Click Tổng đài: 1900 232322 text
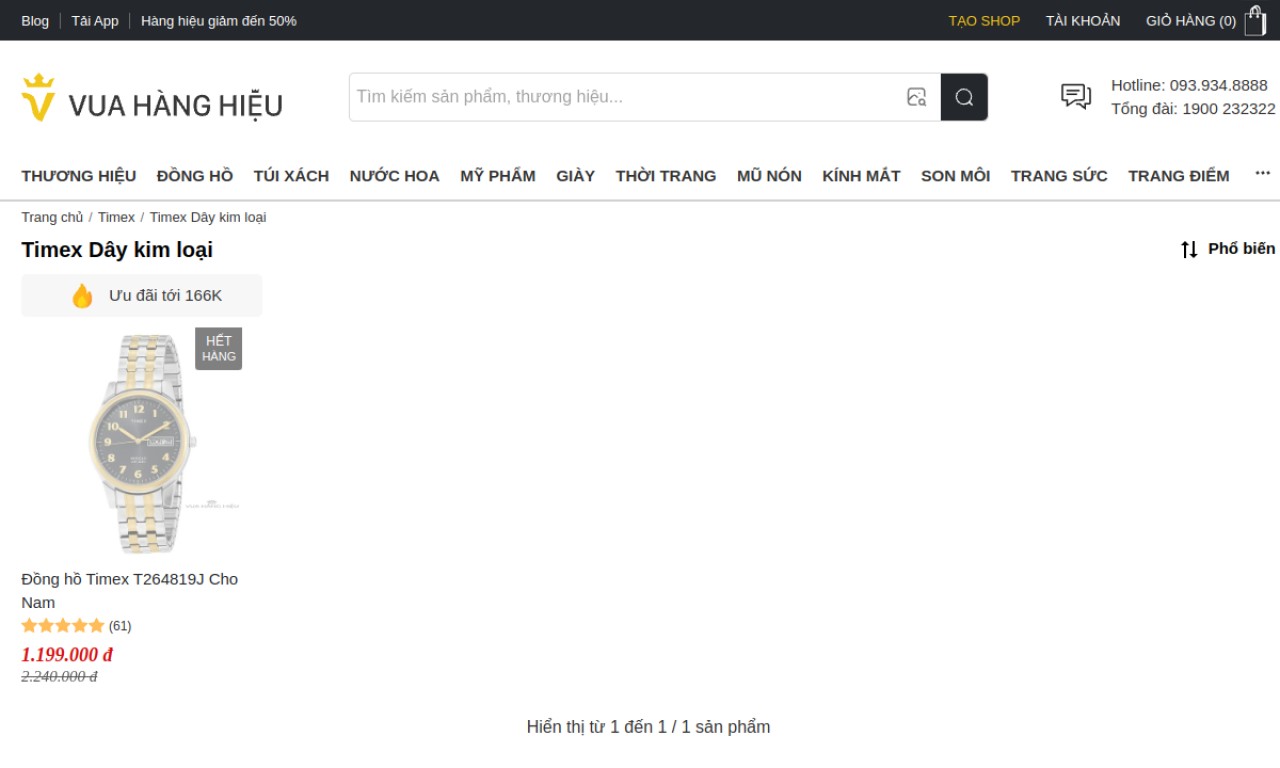The width and height of the screenshot is (1280, 768). click(1193, 109)
